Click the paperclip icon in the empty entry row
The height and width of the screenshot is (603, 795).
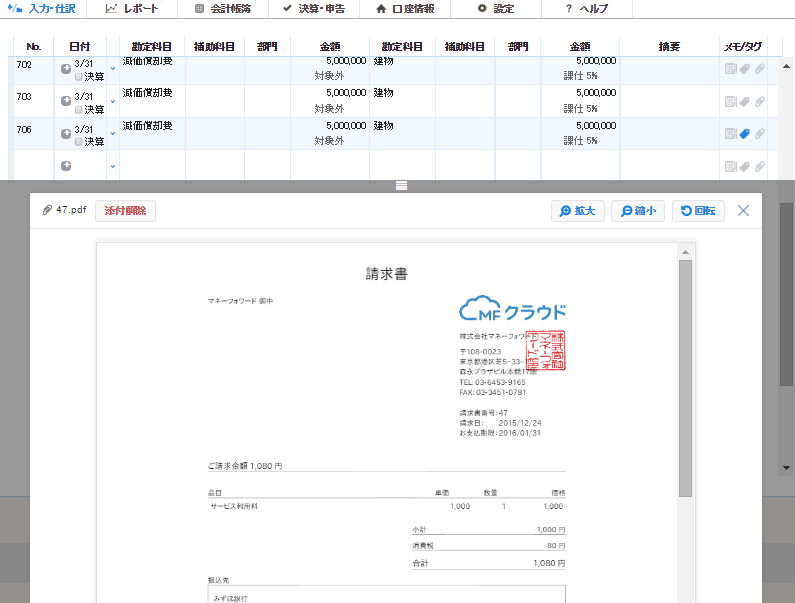pos(760,166)
